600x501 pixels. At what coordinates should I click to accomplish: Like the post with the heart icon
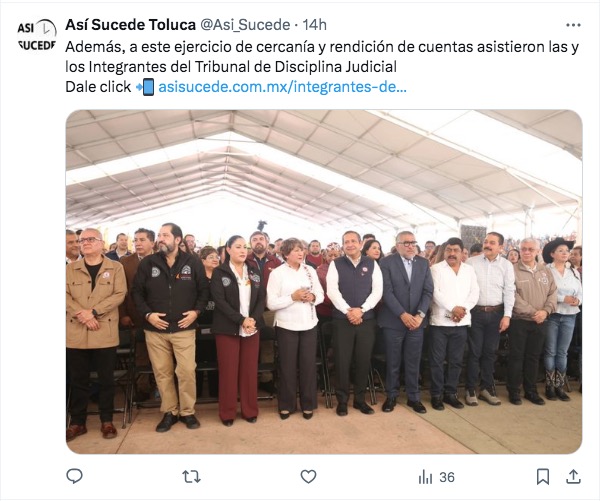(x=308, y=477)
